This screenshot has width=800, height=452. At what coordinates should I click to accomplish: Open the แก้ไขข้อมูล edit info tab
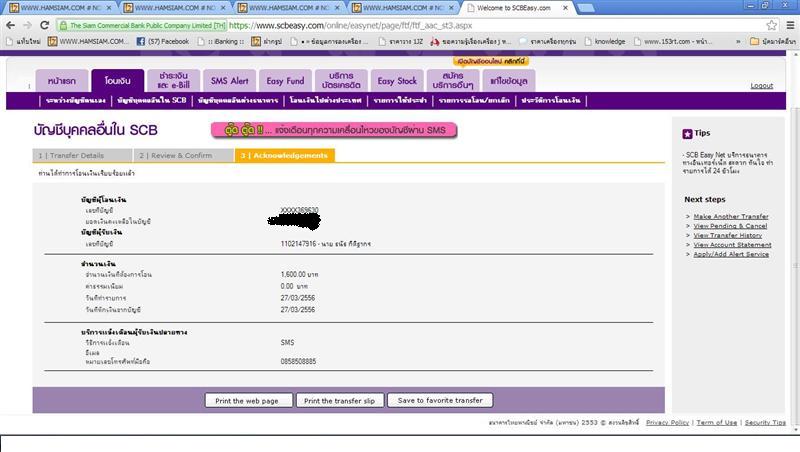tap(509, 81)
